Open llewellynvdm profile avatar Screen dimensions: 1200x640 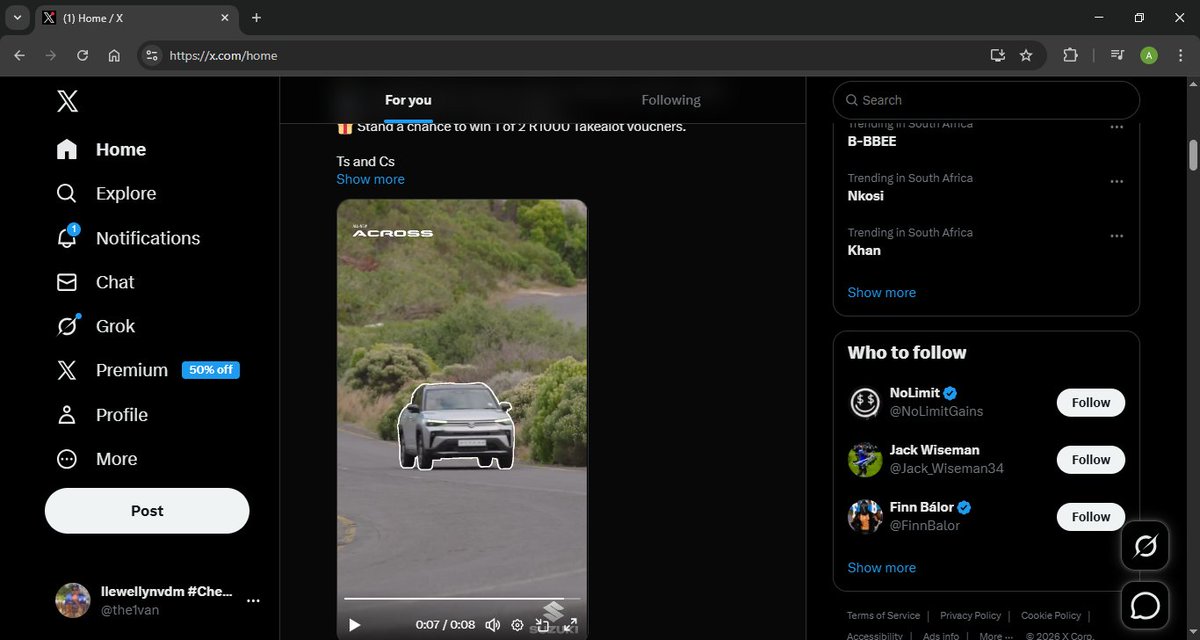72,600
